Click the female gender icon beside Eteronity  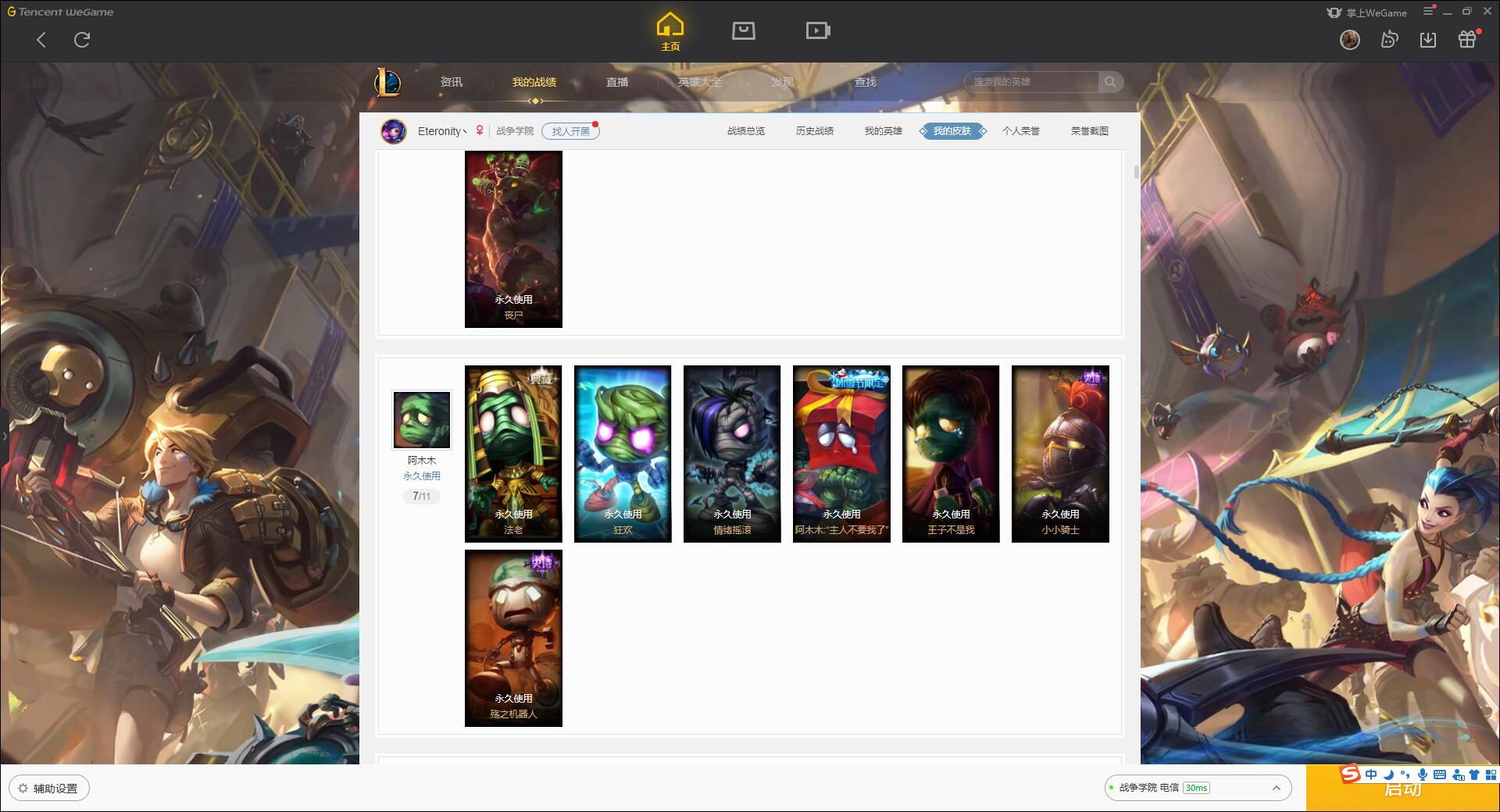pos(480,131)
